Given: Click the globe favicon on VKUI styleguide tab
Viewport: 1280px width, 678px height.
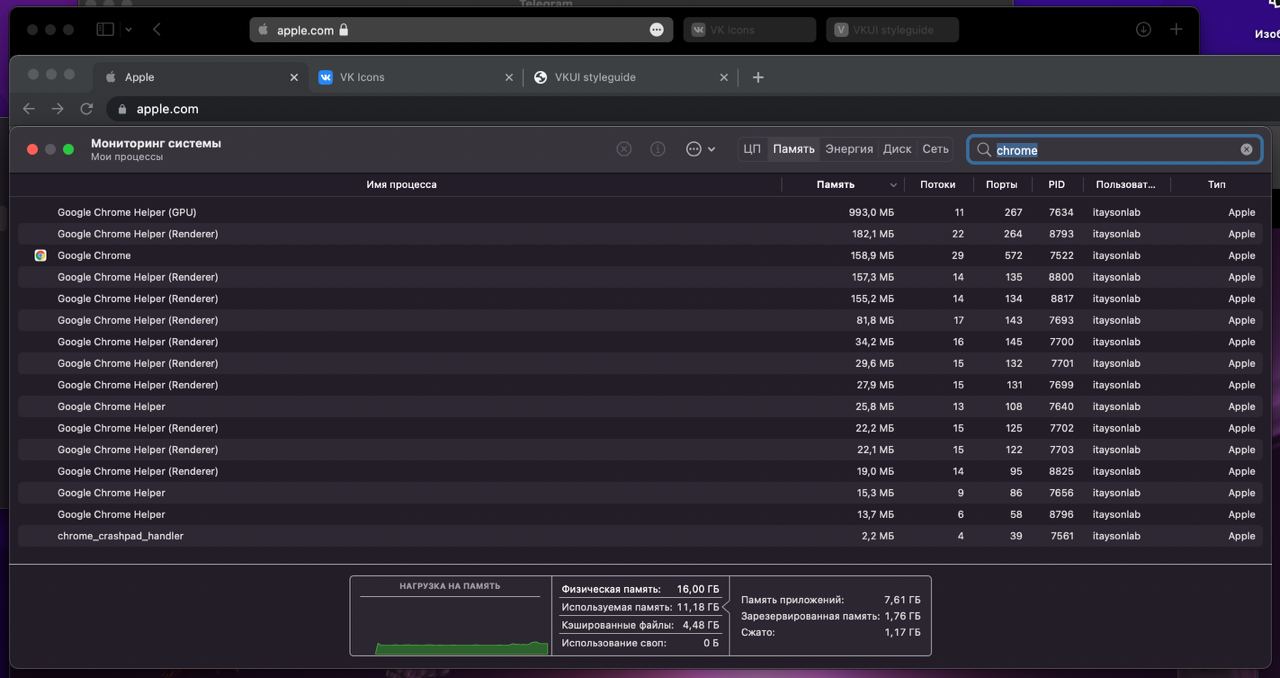Looking at the screenshot, I should [541, 77].
